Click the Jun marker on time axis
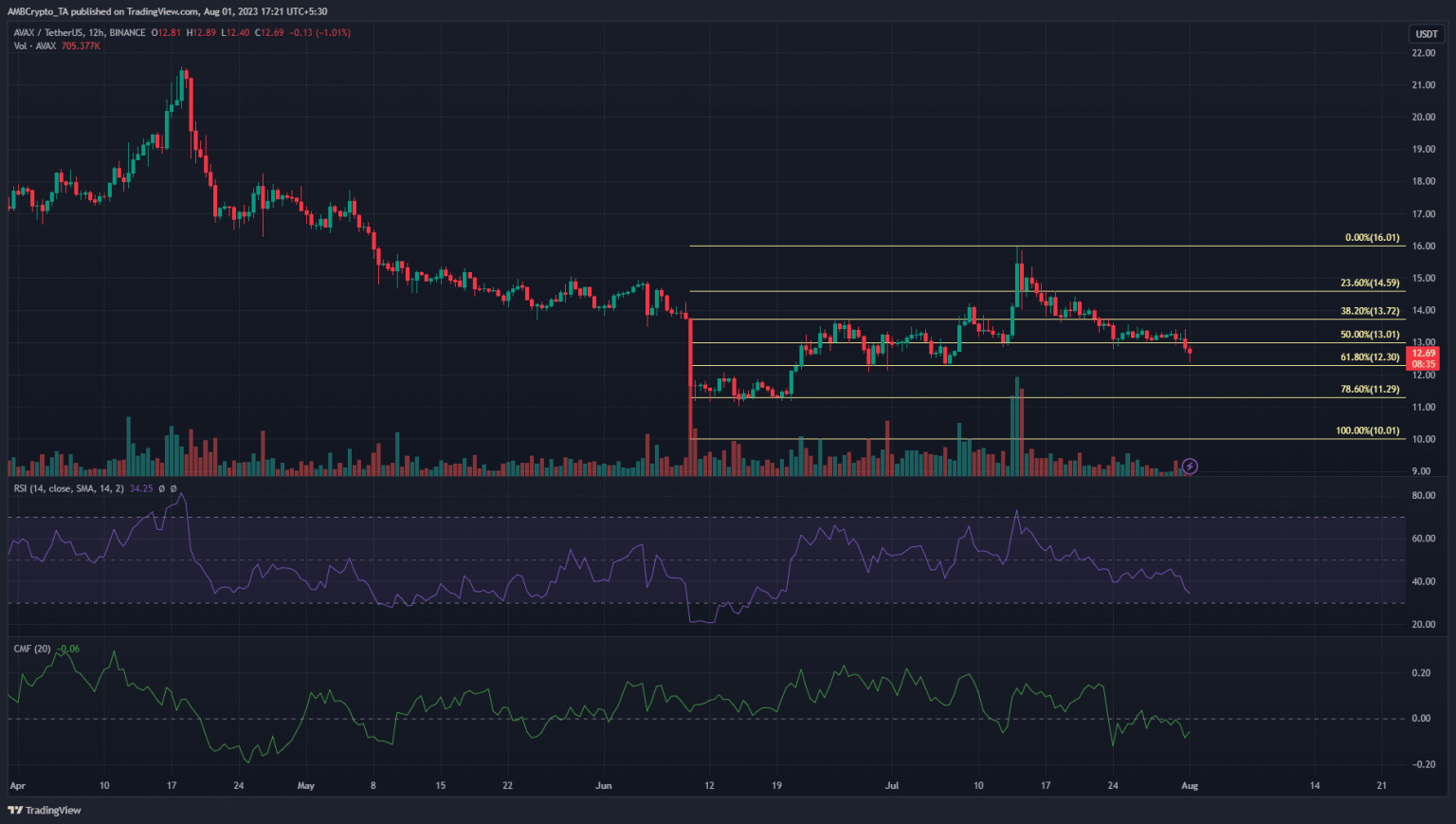The image size is (1456, 824). point(604,785)
